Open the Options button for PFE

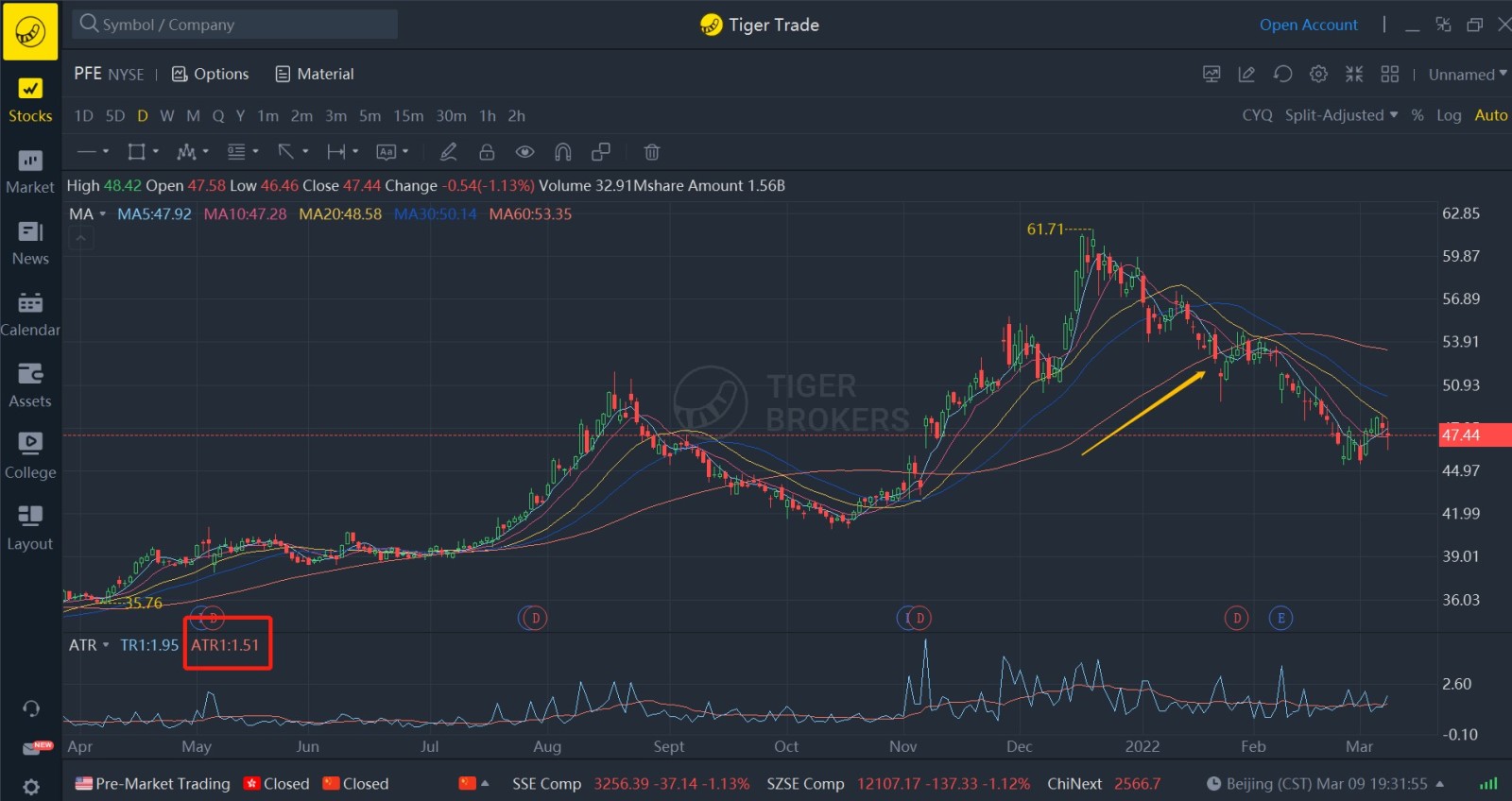pos(211,74)
